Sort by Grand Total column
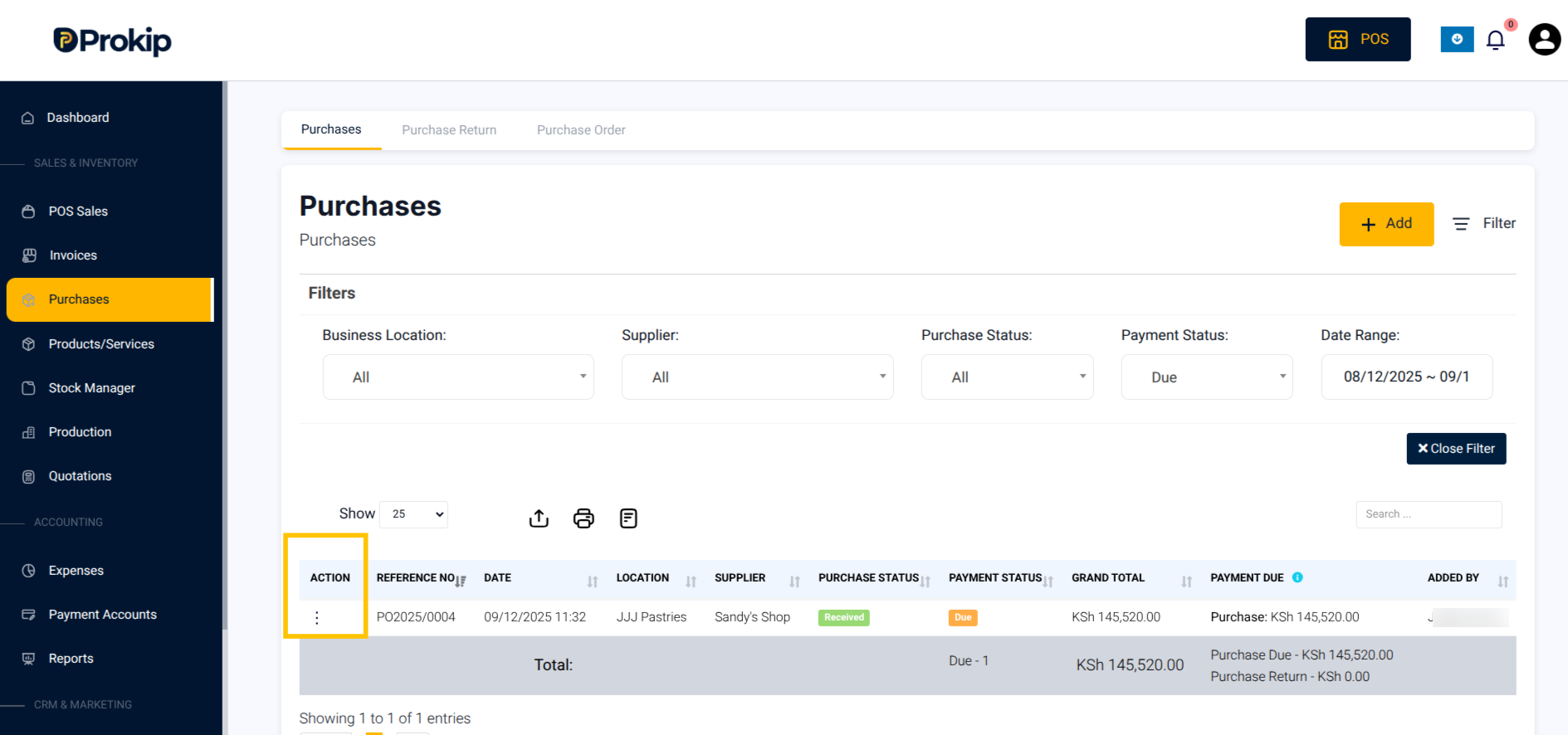 click(1132, 579)
